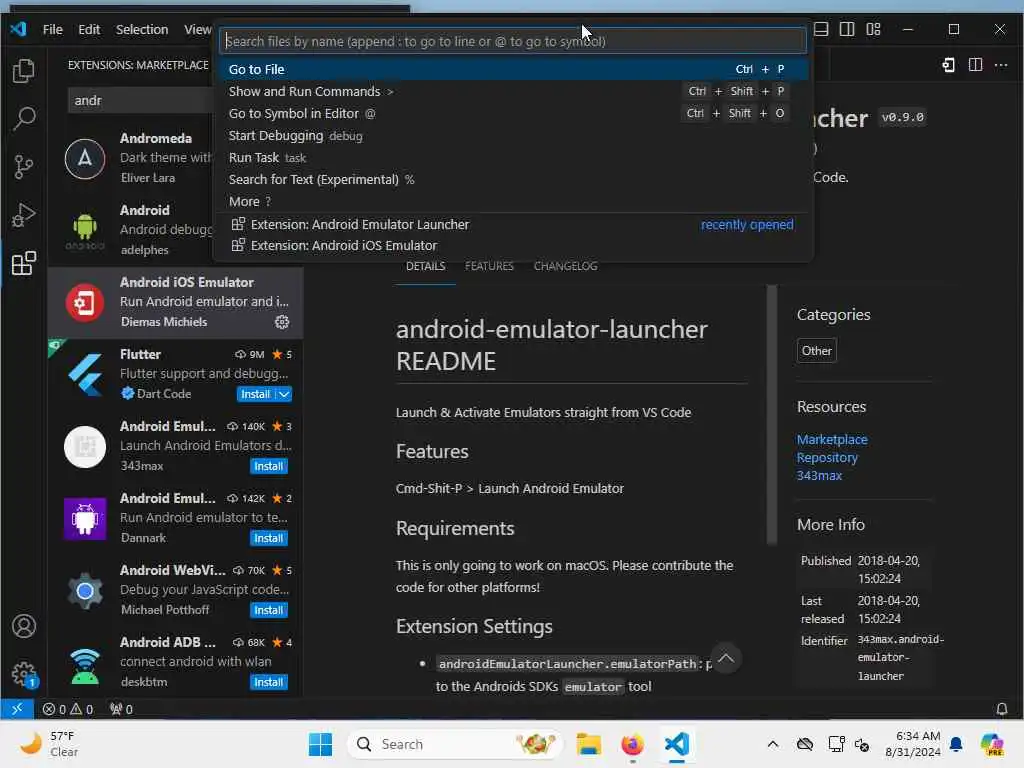Open the clock showing 6:34 AM
1024x768 pixels.
tap(912, 744)
